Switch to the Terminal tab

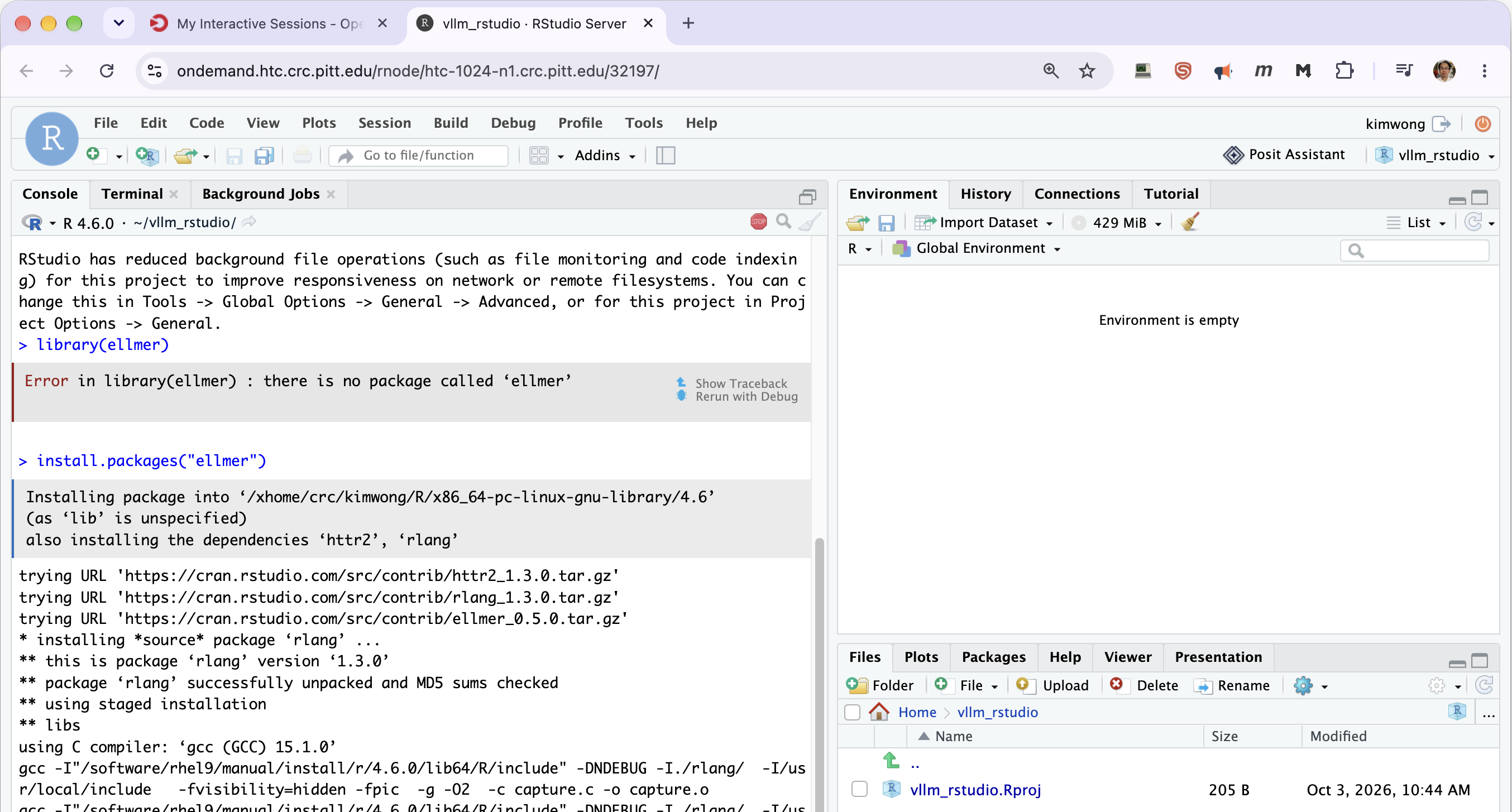click(x=132, y=194)
